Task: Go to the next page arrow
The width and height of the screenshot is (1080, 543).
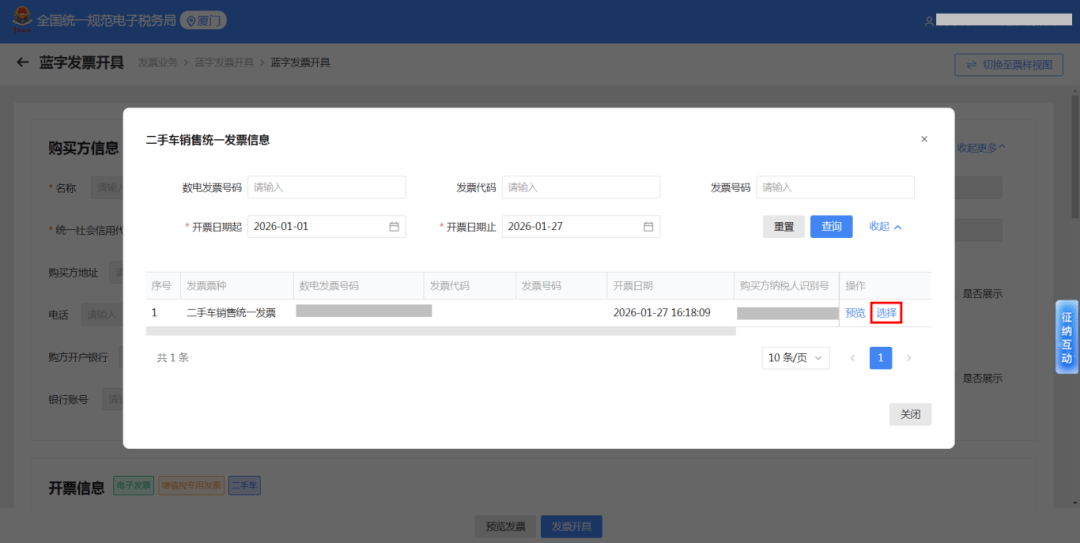Action: (908, 358)
